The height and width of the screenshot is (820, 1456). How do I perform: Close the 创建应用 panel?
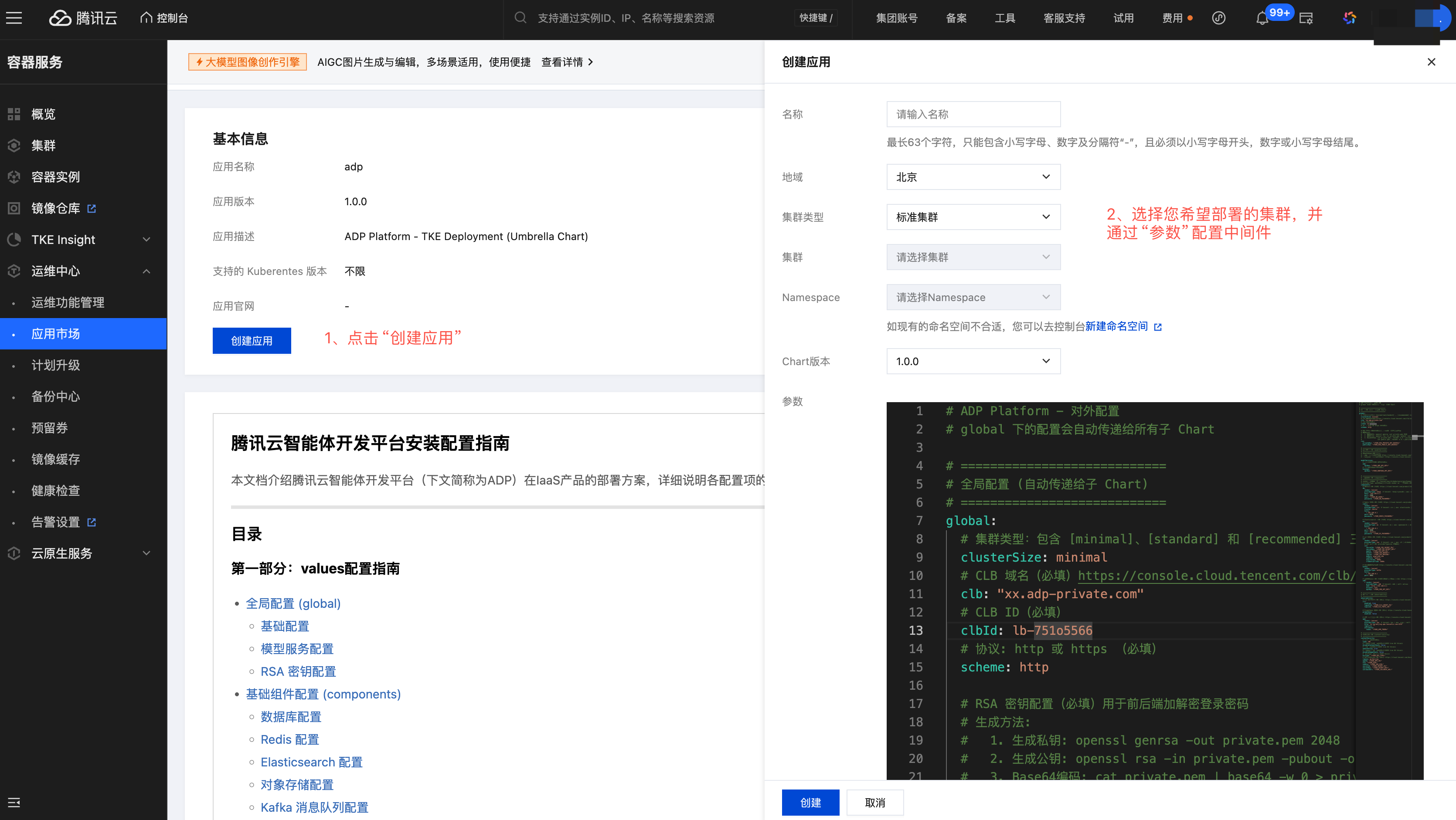click(x=1431, y=61)
